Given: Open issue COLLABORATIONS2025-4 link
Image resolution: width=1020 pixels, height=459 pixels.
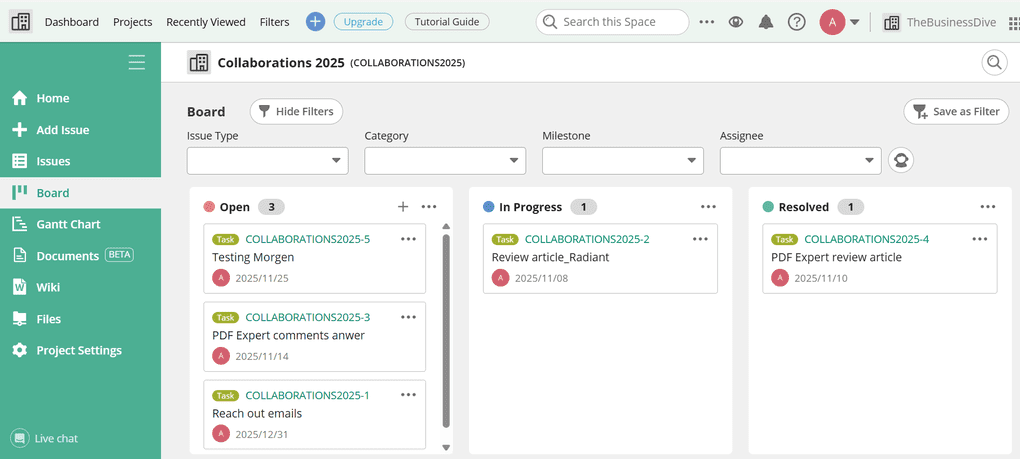Looking at the screenshot, I should pyautogui.click(x=866, y=239).
